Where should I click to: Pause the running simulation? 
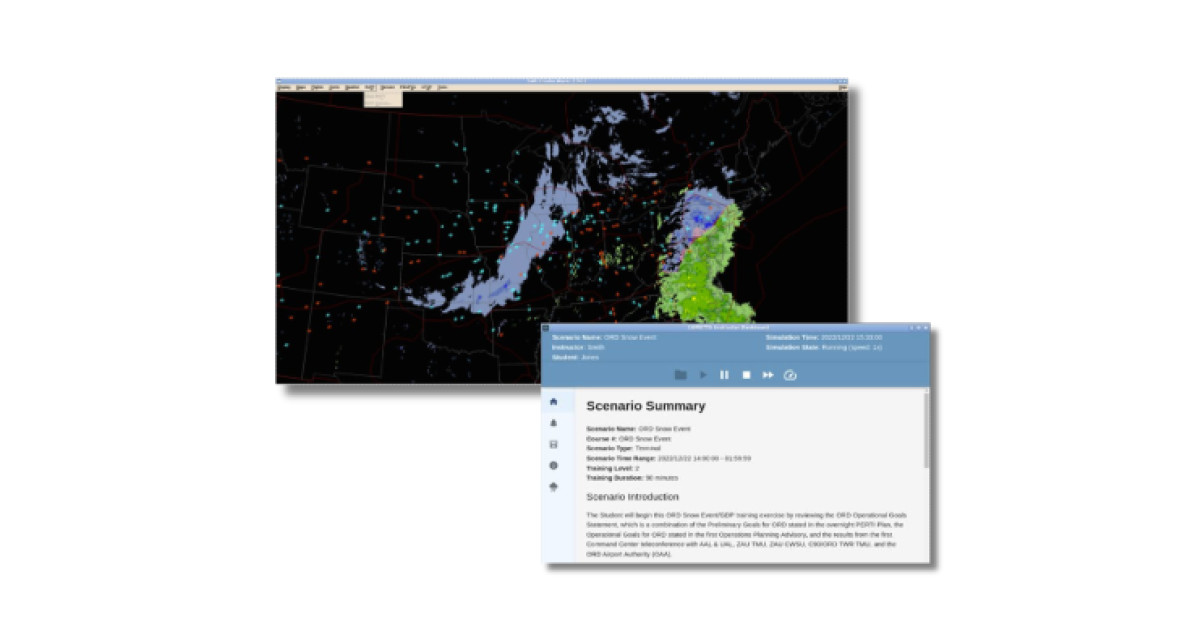pos(725,375)
